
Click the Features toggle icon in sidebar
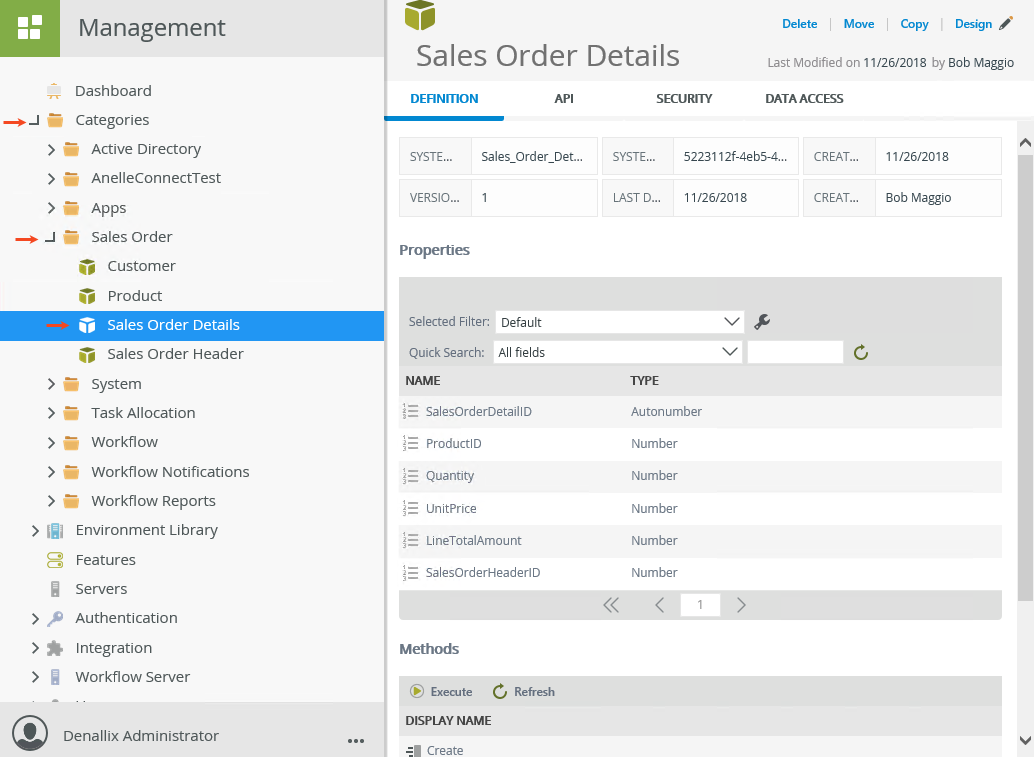(55, 560)
